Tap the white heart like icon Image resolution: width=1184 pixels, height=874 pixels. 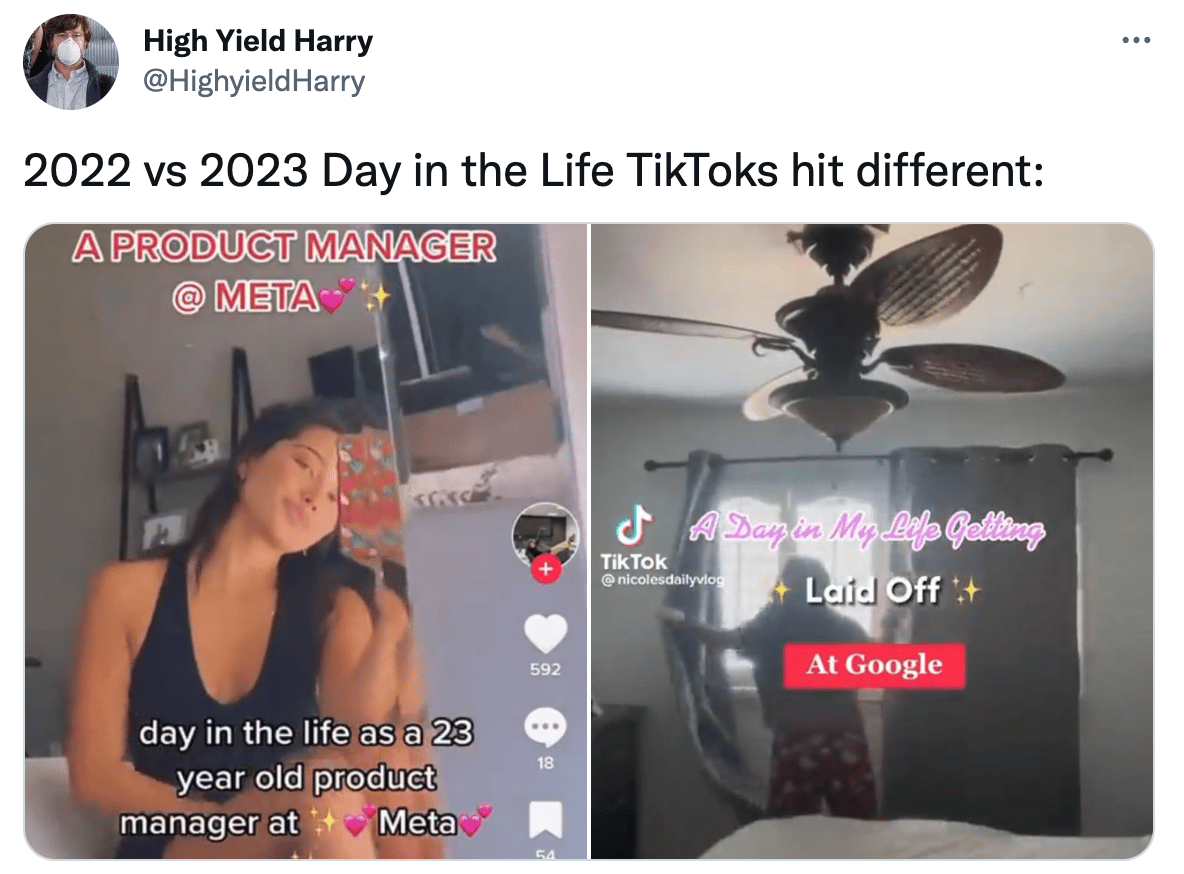(545, 633)
